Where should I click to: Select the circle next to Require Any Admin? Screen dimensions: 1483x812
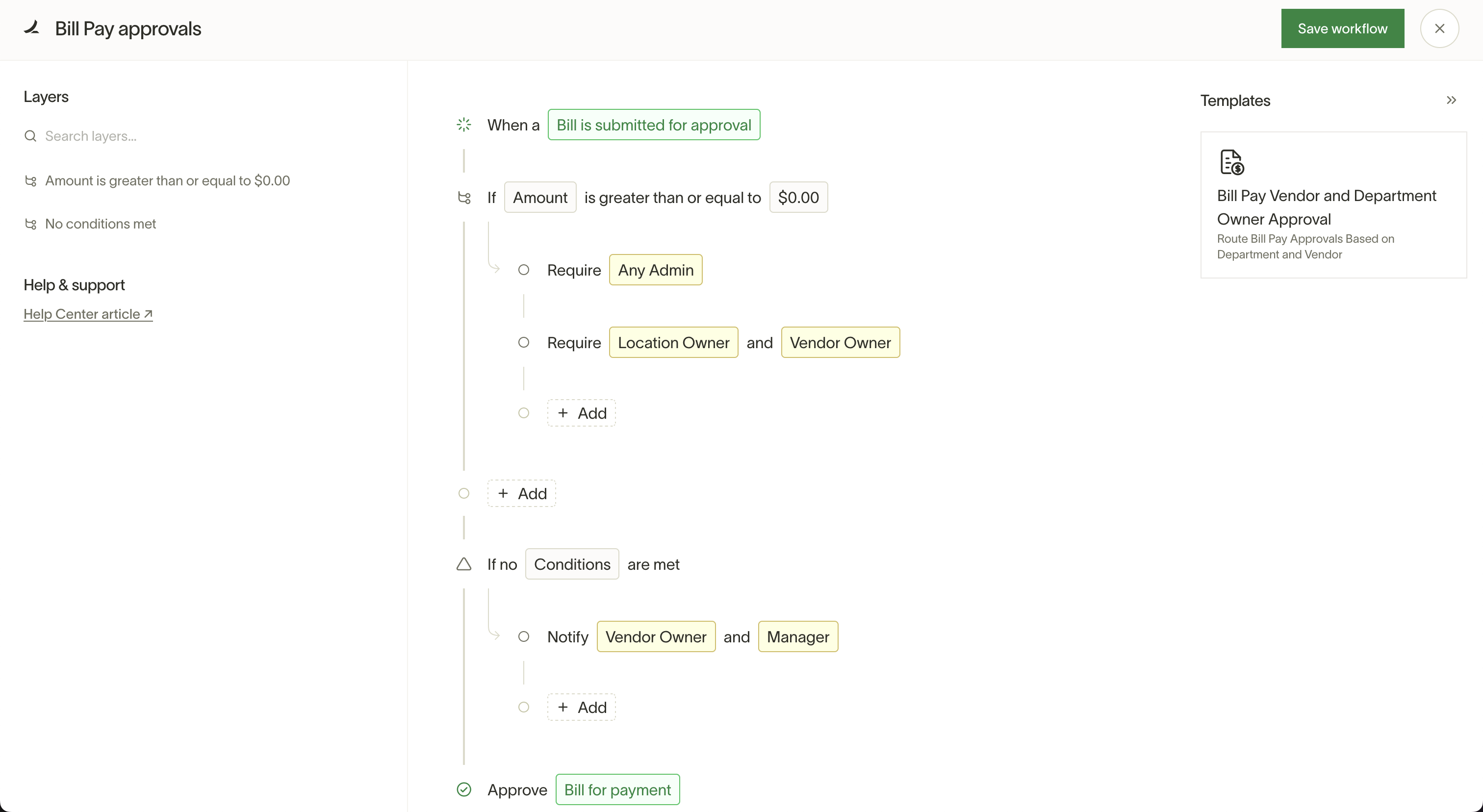pyautogui.click(x=523, y=270)
